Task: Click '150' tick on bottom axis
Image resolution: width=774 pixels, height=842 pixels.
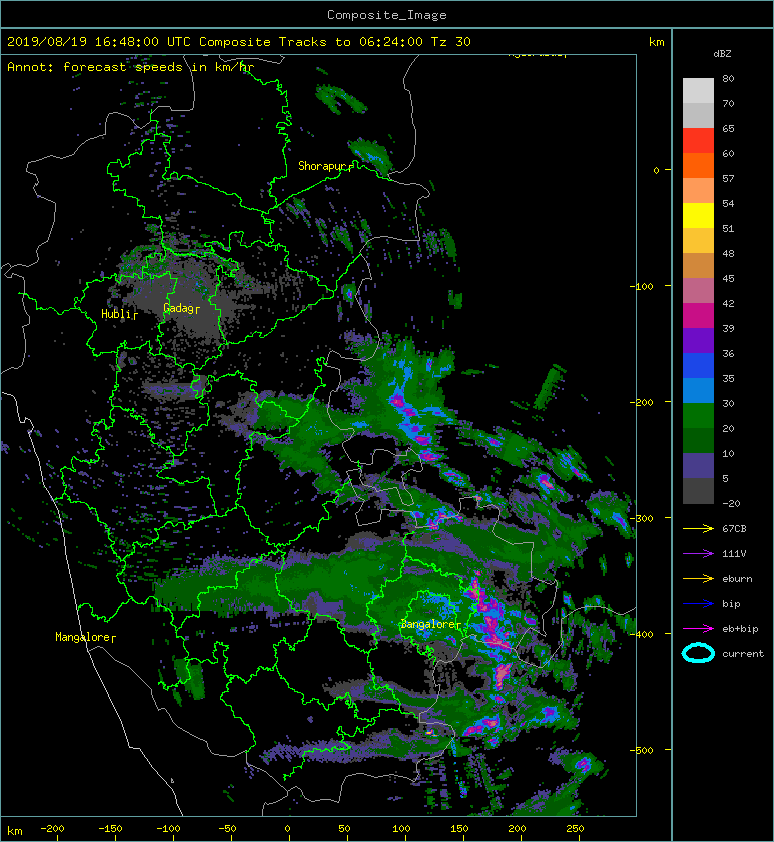Action: click(x=459, y=829)
